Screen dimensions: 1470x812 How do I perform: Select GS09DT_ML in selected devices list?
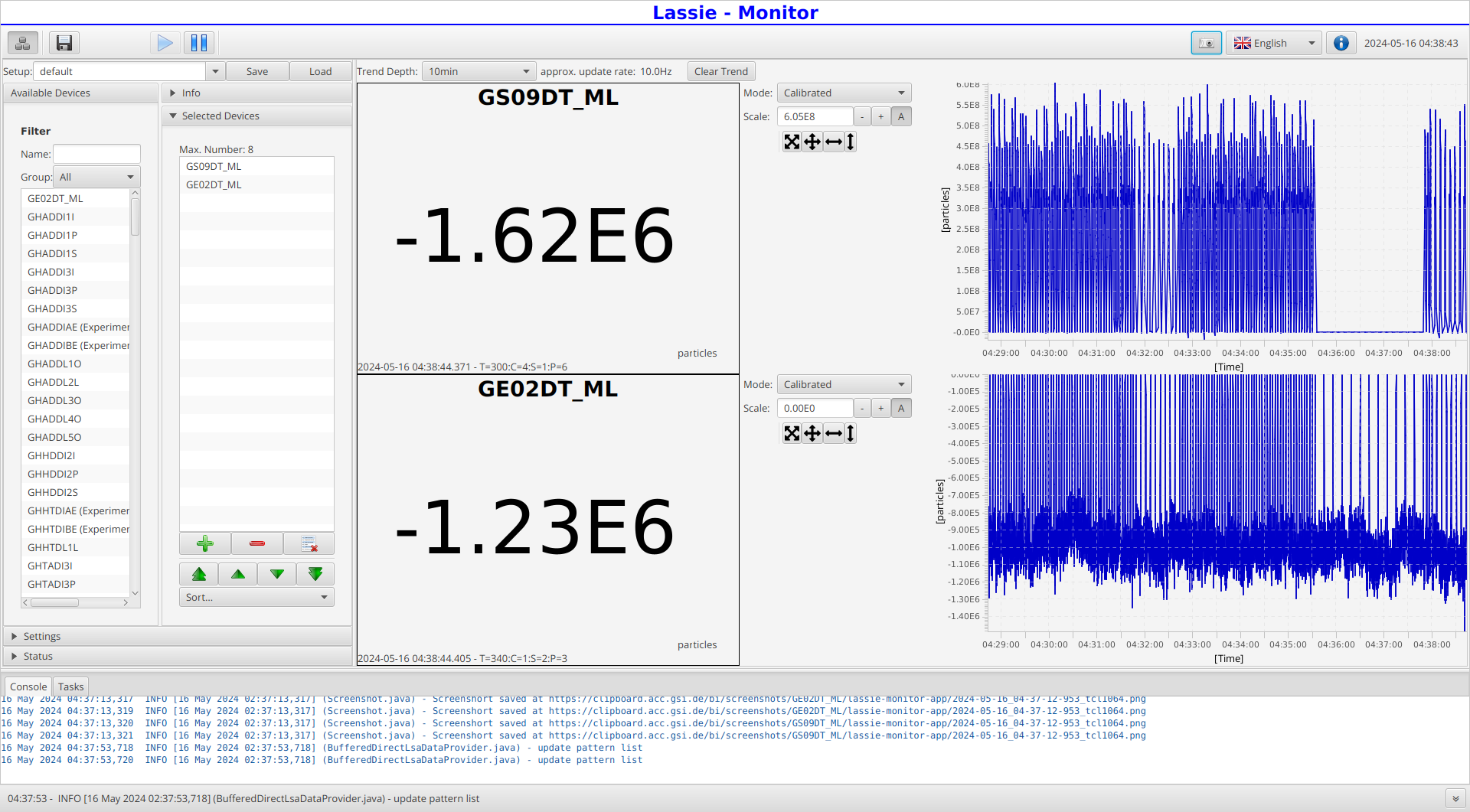pos(256,166)
